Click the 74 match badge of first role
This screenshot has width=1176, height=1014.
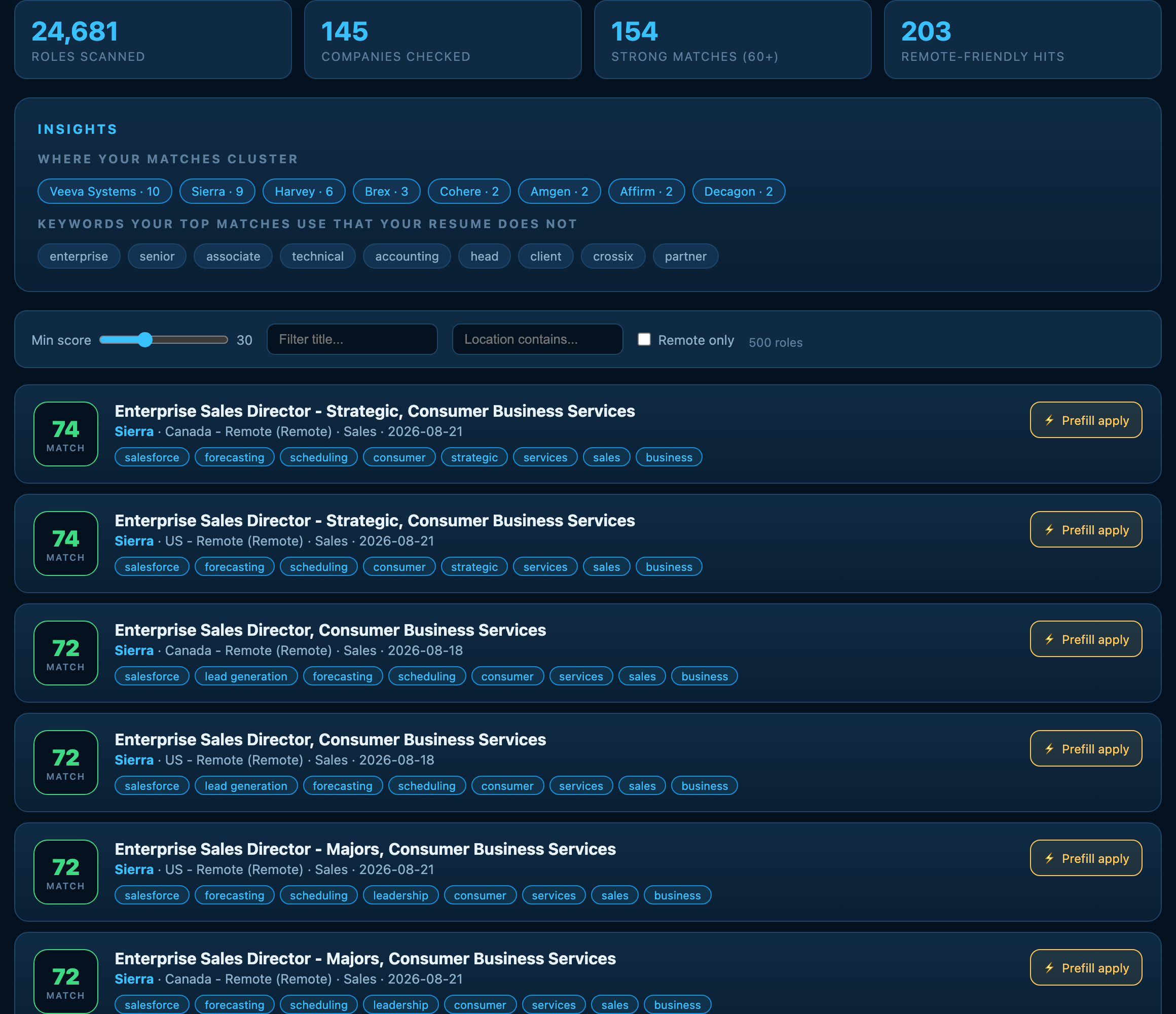coord(66,434)
